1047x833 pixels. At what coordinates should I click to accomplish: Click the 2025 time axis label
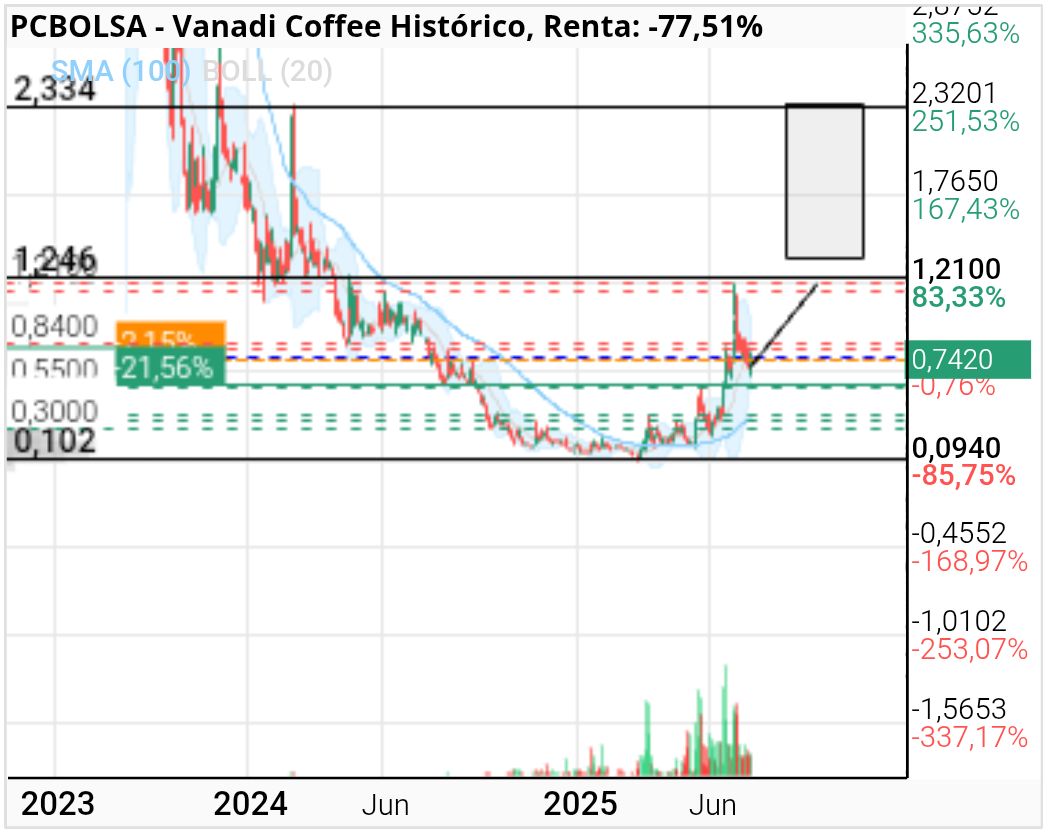pyautogui.click(x=580, y=804)
